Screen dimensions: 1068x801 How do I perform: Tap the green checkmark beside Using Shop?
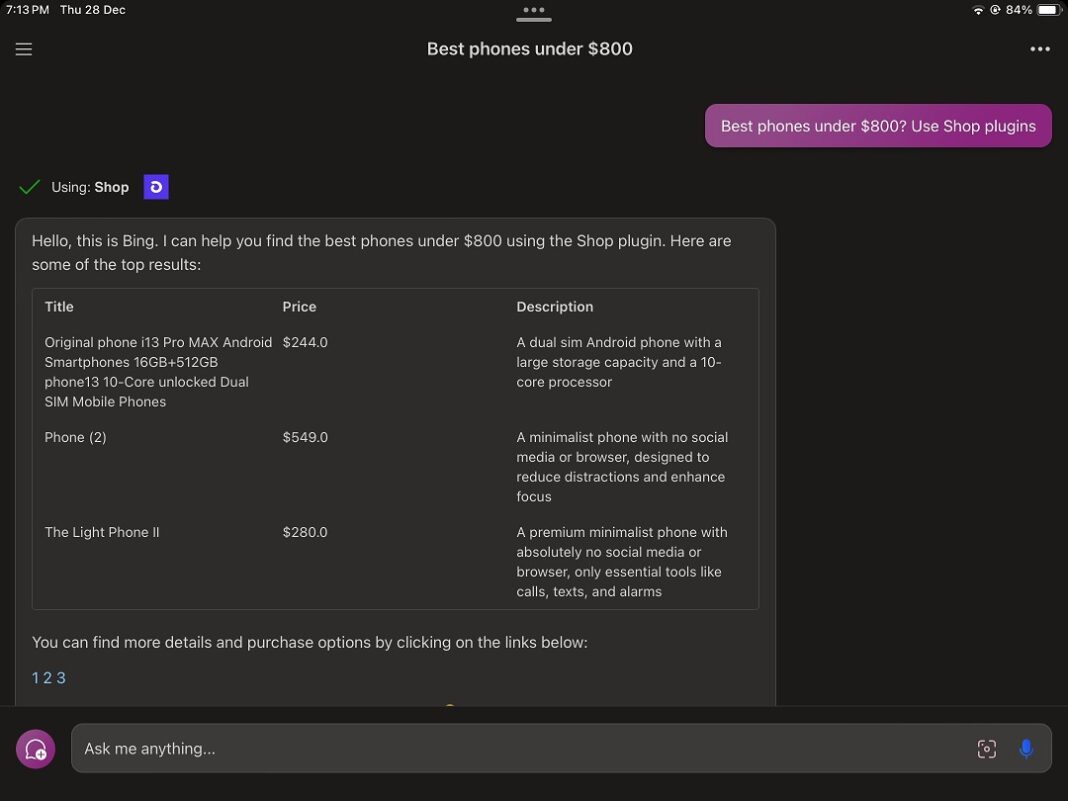[30, 187]
